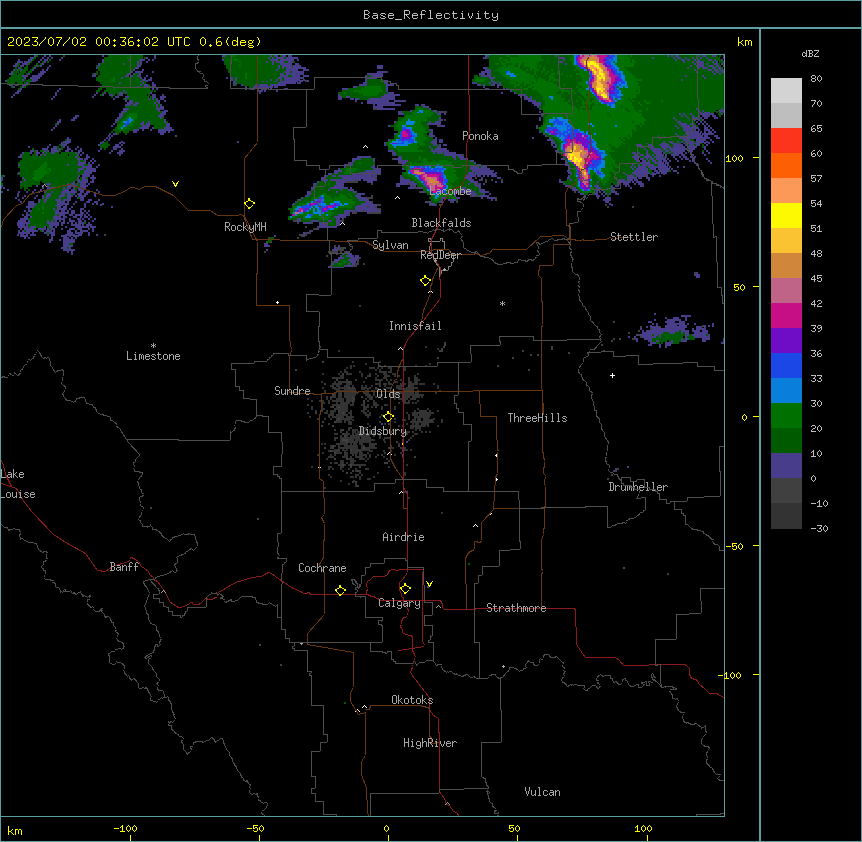
Task: Select the mauve pink 42-45 dBZ legend swatch
Action: pyautogui.click(x=786, y=290)
